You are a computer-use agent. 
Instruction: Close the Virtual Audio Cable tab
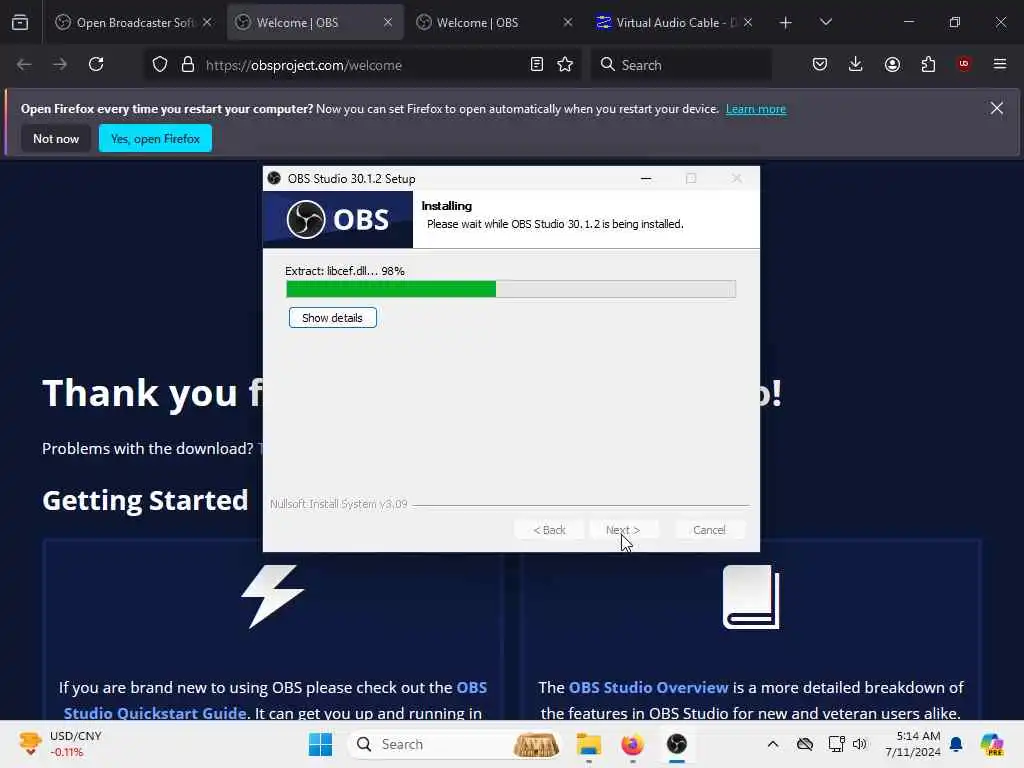click(x=748, y=22)
